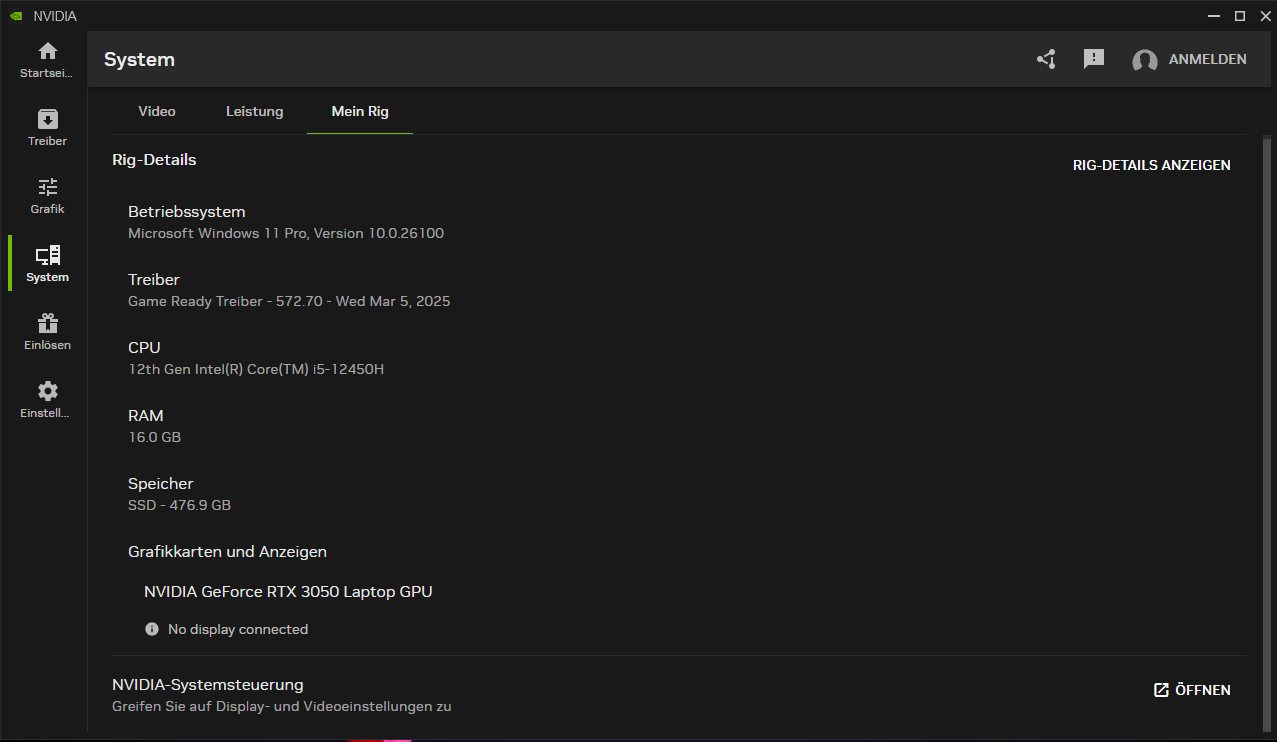
Task: Click the info icon beside No display connected
Action: [152, 629]
